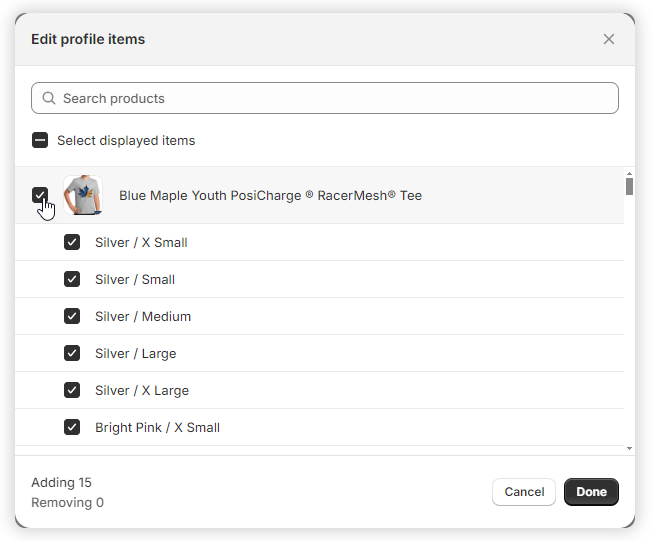The image size is (653, 541).
Task: Click the Blue Maple tee product thumbnail
Action: (x=82, y=195)
